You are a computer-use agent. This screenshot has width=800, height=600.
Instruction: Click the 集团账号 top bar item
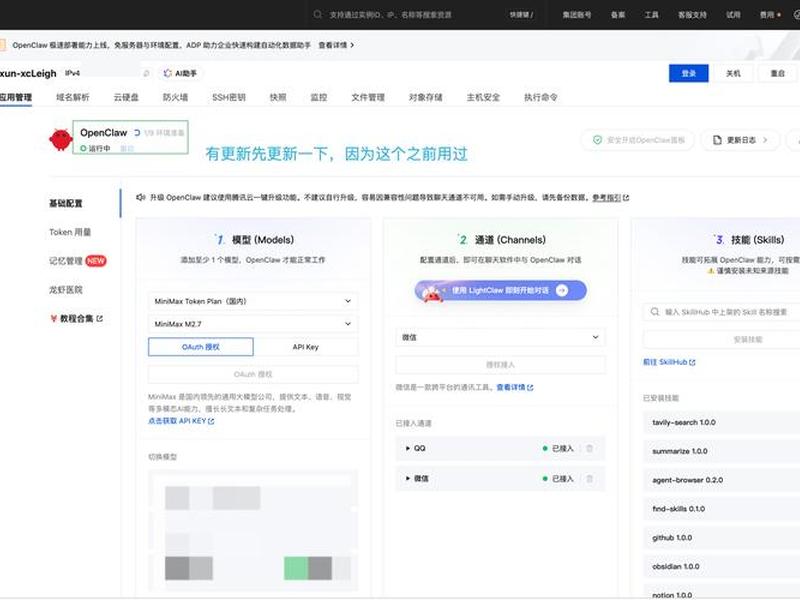tap(577, 15)
